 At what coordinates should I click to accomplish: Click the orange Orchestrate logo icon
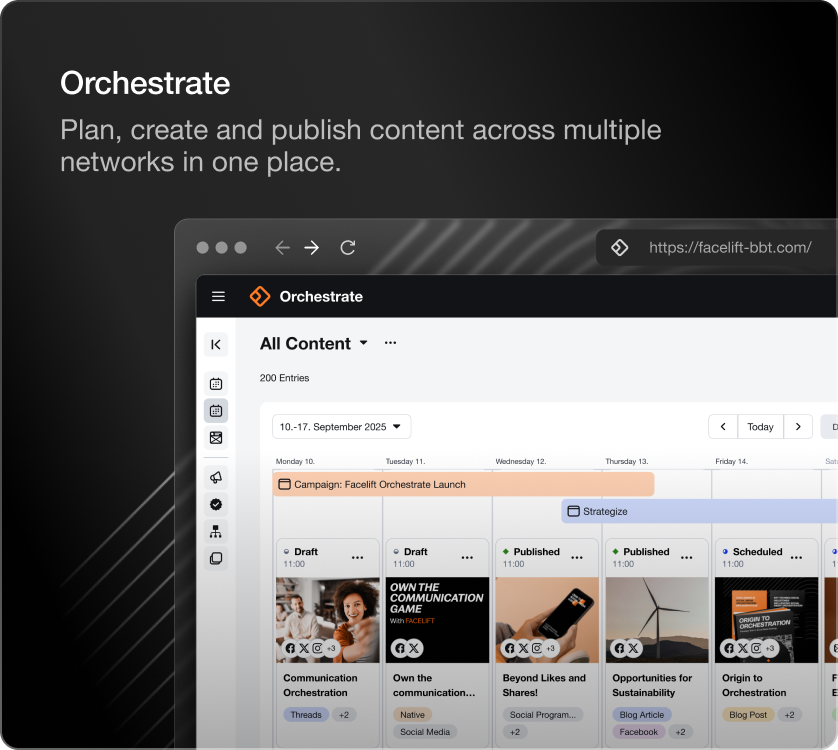[x=260, y=296]
